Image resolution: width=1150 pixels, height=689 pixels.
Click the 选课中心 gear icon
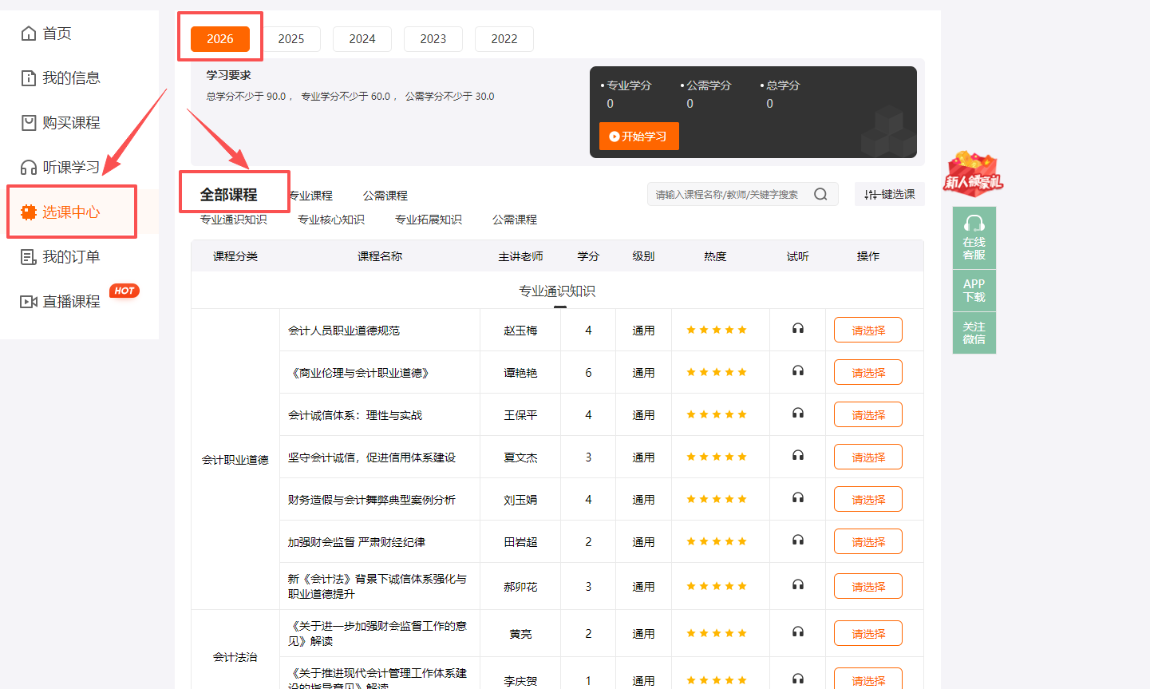(x=27, y=211)
